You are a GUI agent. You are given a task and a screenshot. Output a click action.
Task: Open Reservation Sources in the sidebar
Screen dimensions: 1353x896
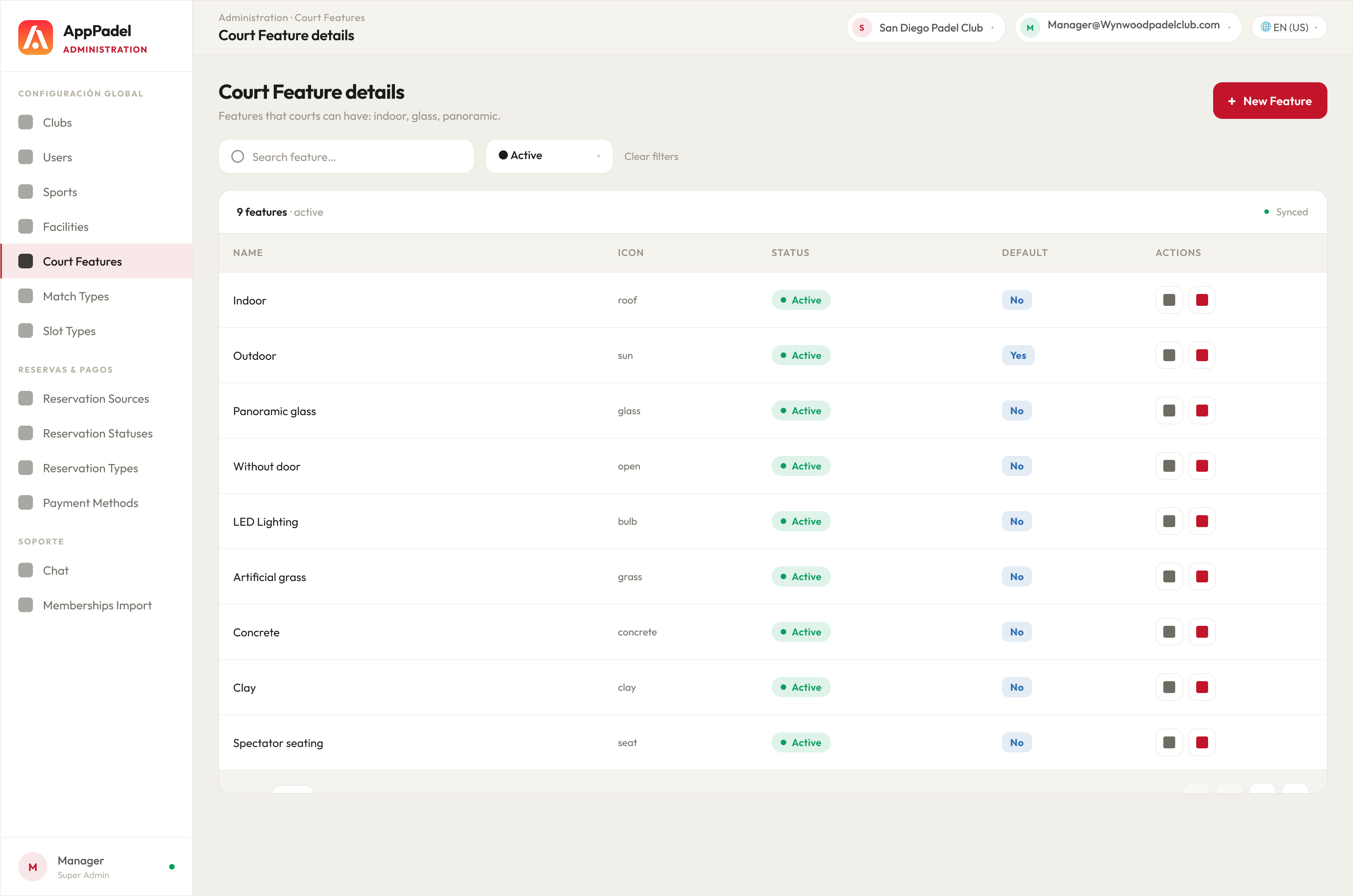coord(96,398)
